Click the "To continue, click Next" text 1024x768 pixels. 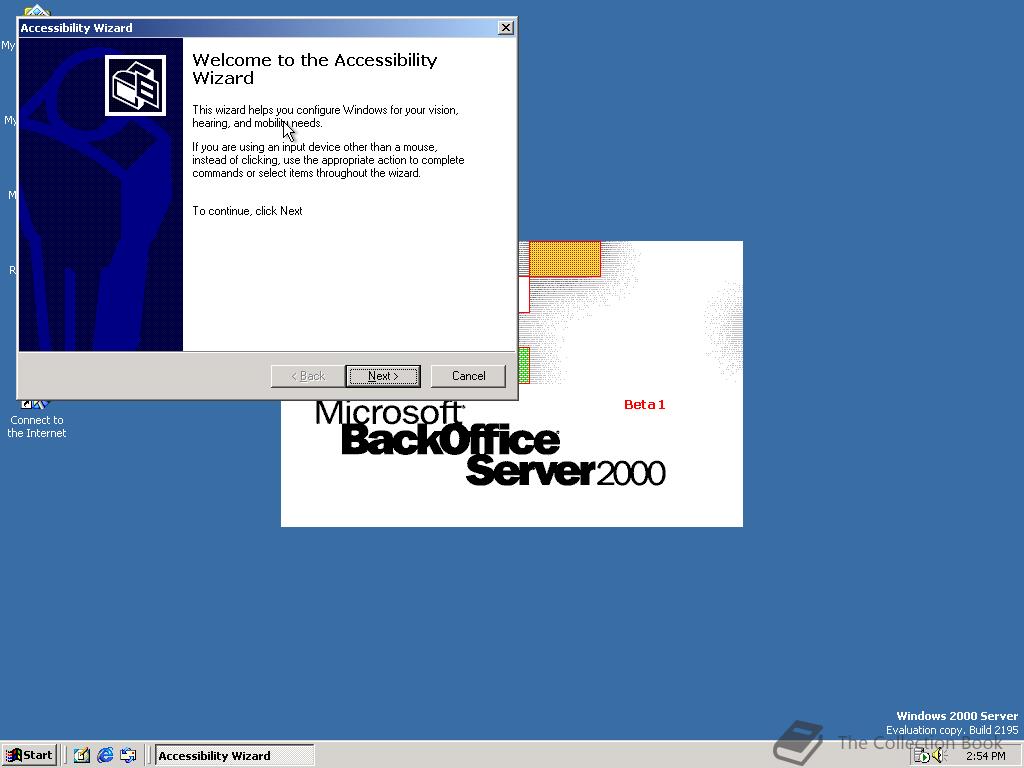(247, 211)
